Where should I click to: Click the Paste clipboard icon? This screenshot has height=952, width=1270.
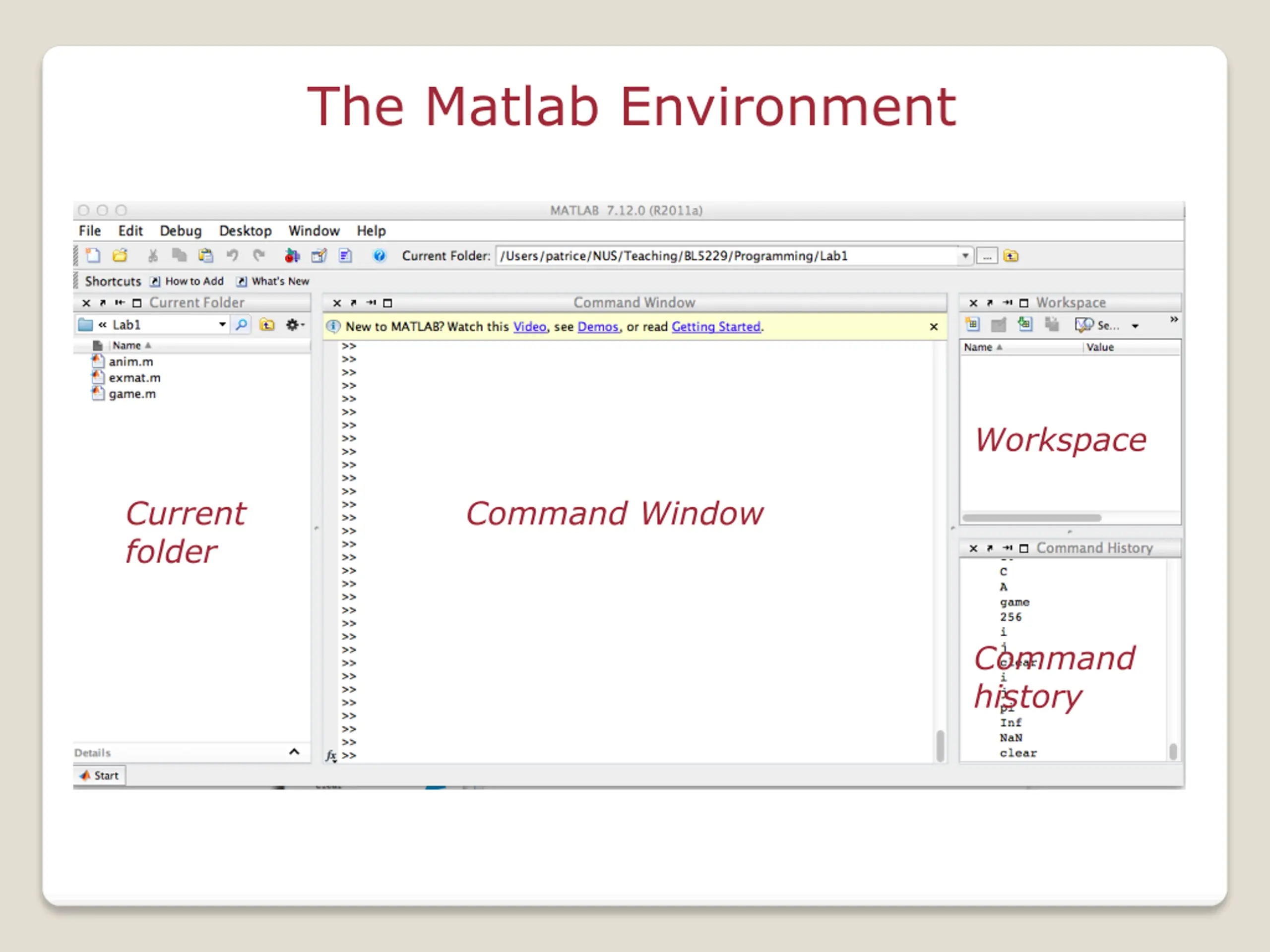pos(205,256)
